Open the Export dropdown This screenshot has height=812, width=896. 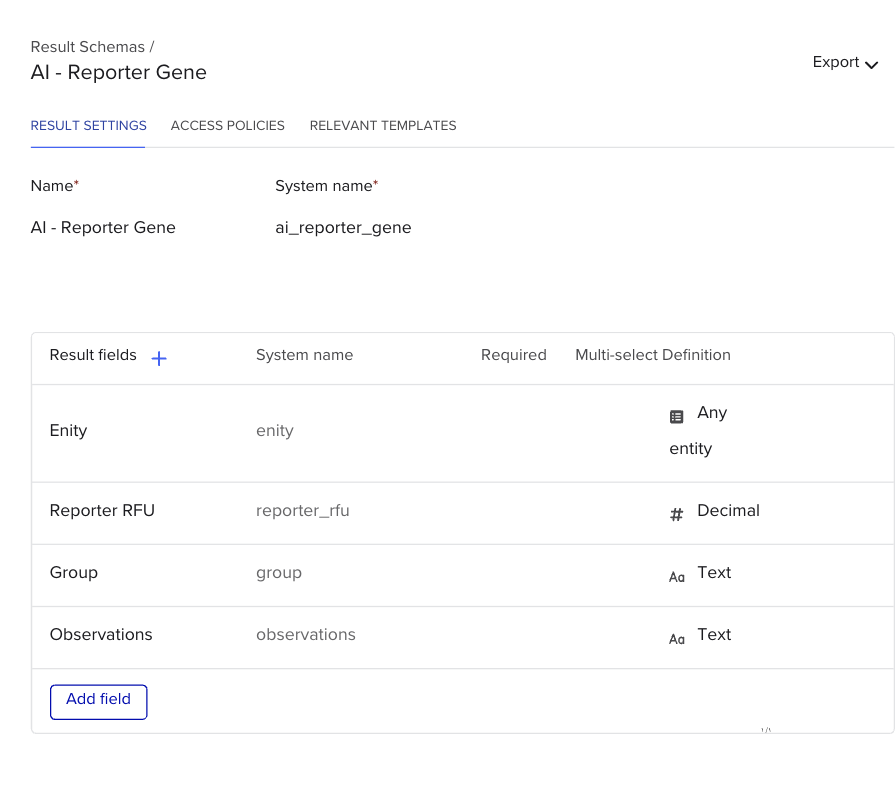[x=845, y=62]
